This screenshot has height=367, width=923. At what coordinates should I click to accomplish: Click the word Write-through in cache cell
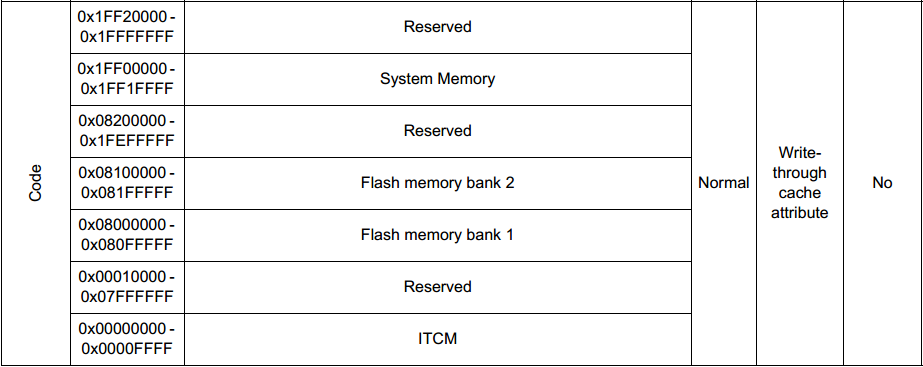799,163
